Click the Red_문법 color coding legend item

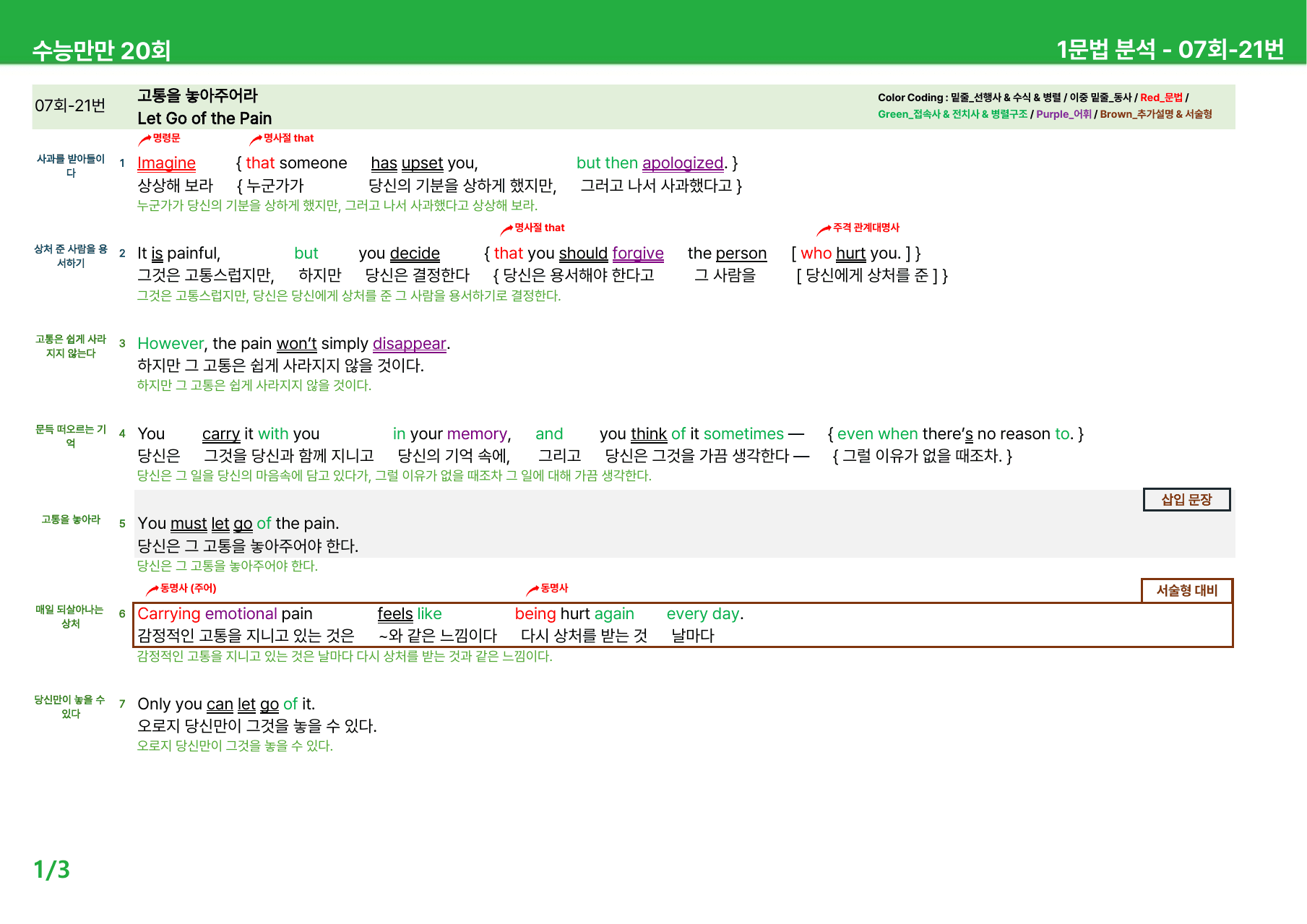pos(1161,98)
